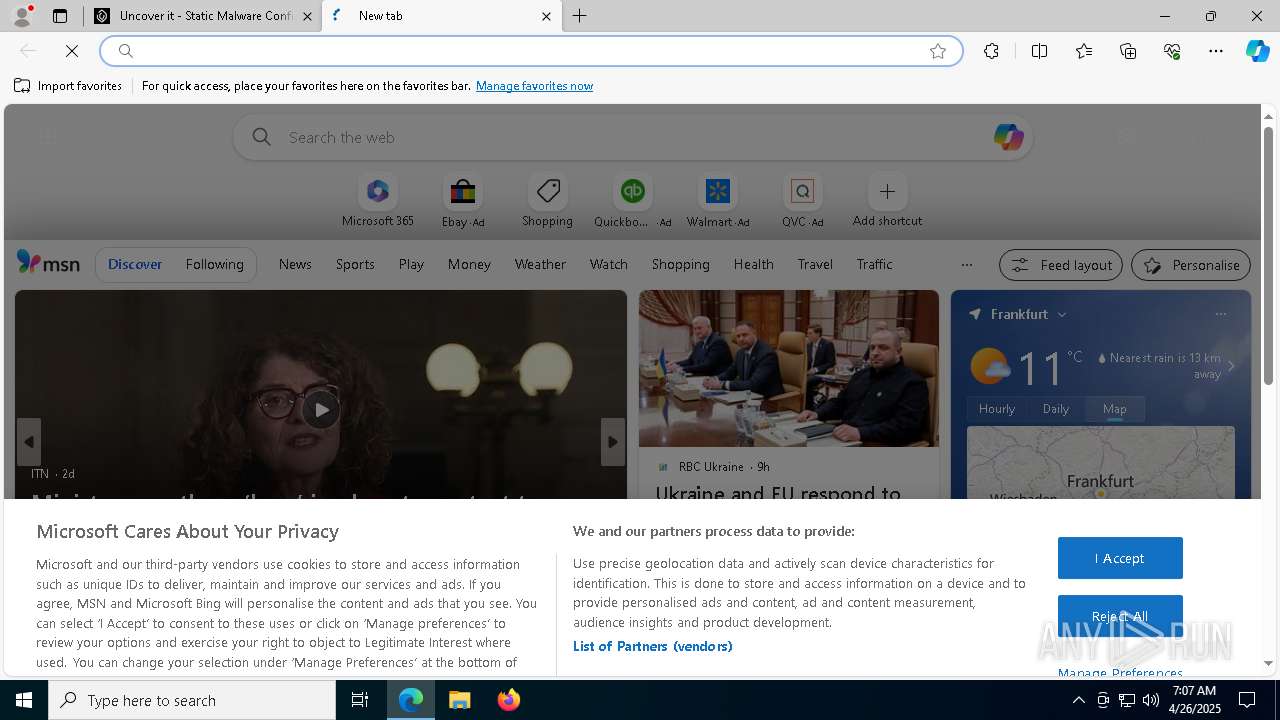This screenshot has width=1280, height=720.
Task: Open weather card more options
Action: [x=1220, y=314]
